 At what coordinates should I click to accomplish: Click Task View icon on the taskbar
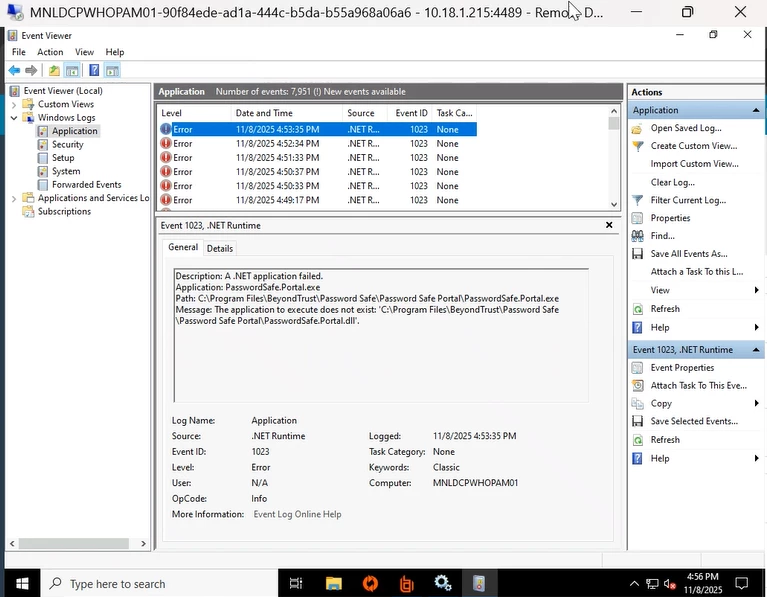pyautogui.click(x=296, y=583)
